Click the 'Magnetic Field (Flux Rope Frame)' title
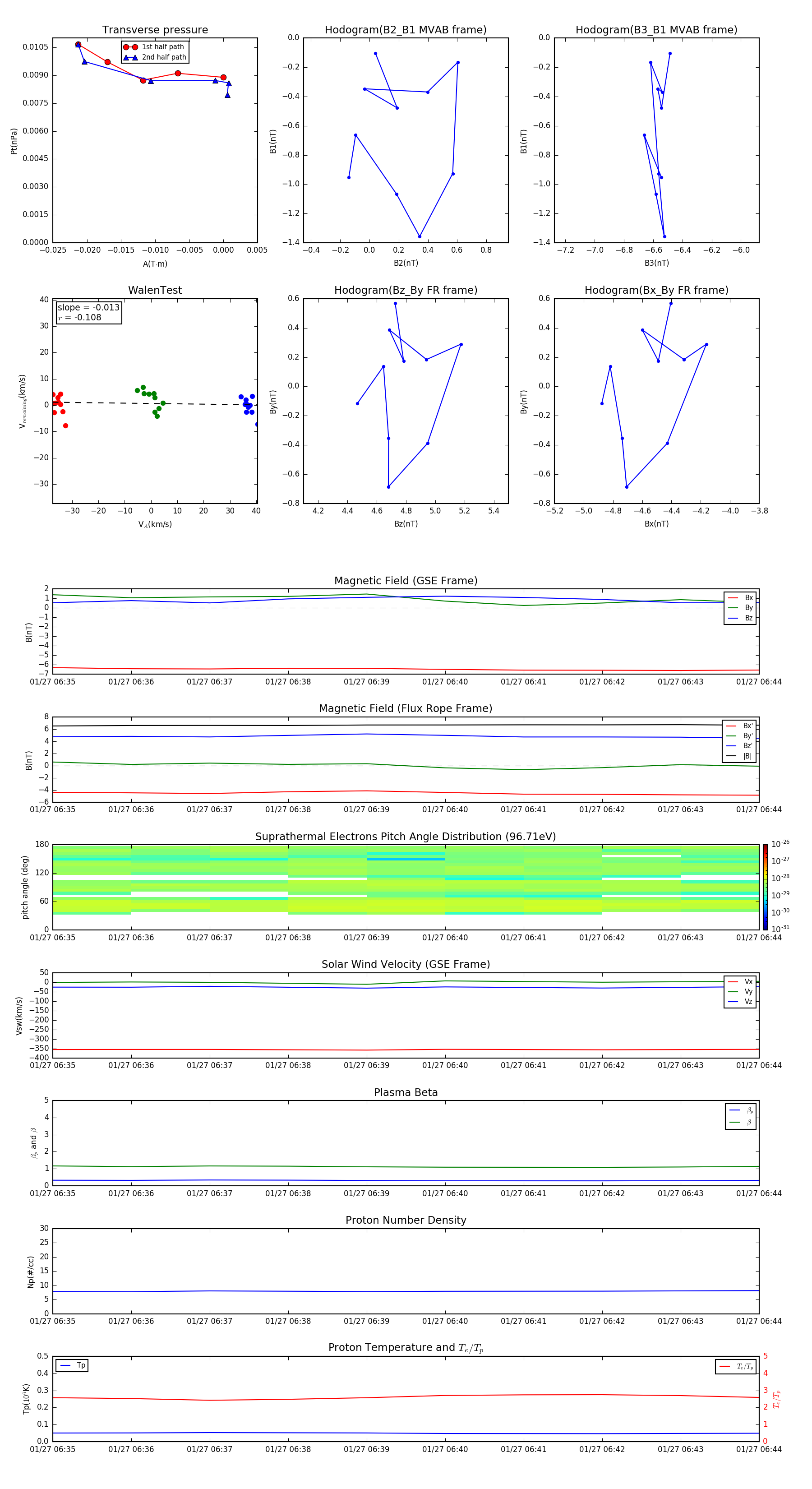The height and width of the screenshot is (1489, 812). click(x=406, y=709)
